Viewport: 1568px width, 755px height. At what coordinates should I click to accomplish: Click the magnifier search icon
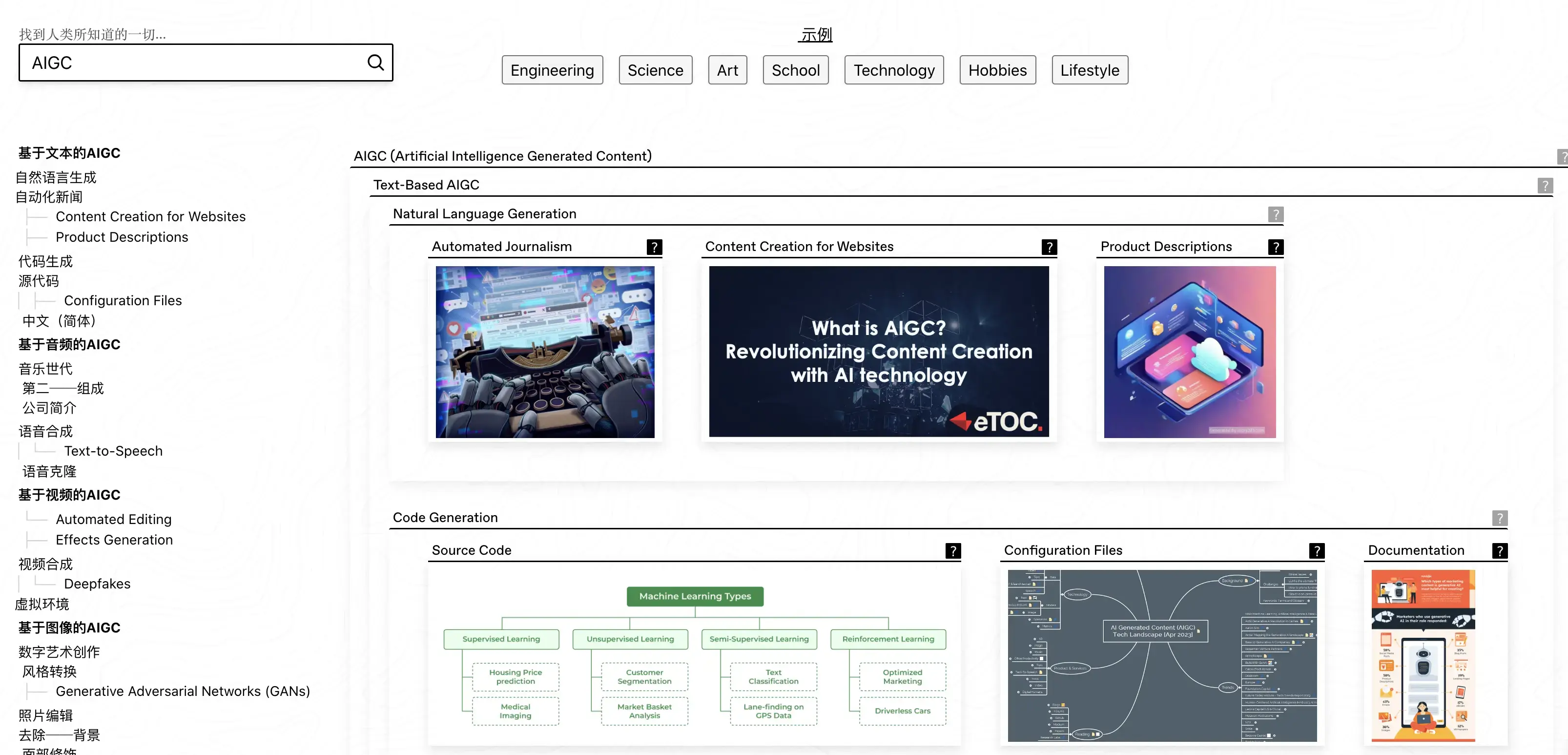point(375,62)
